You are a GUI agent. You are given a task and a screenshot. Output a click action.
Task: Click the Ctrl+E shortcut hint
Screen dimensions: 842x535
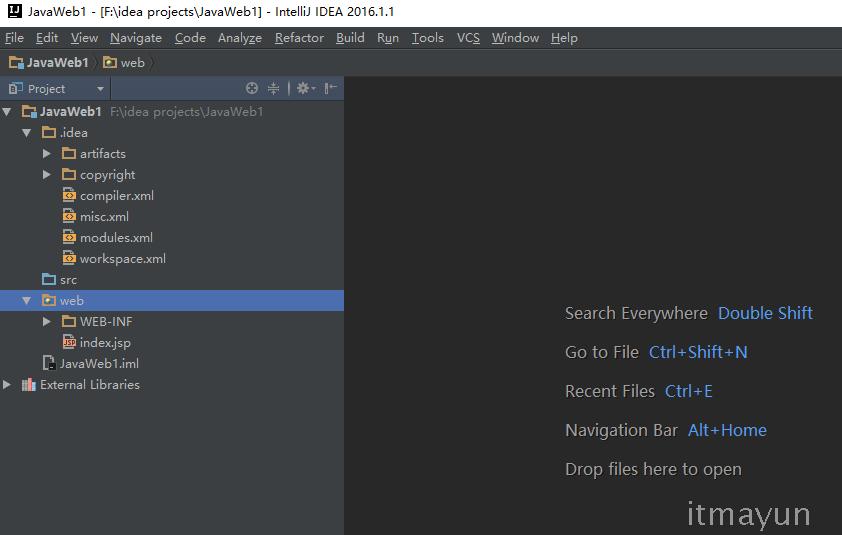click(x=688, y=391)
